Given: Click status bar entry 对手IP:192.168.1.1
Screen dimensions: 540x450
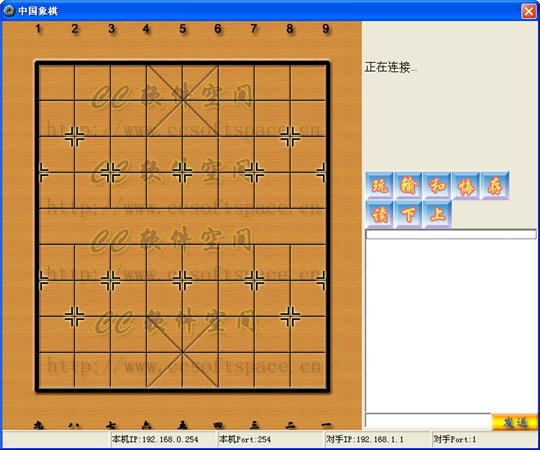Looking at the screenshot, I should pyautogui.click(x=364, y=439).
